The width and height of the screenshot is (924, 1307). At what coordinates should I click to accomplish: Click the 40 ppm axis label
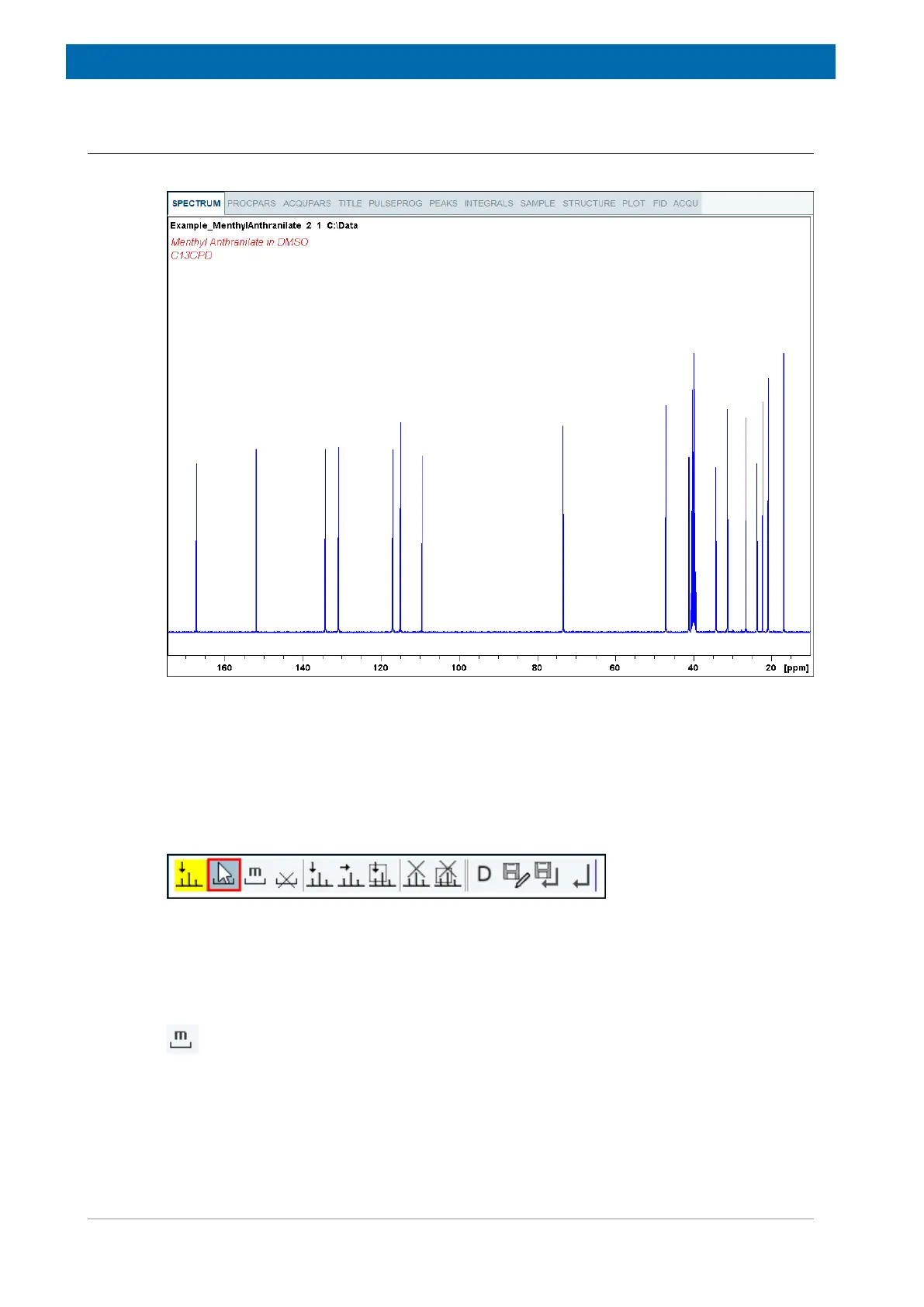pyautogui.click(x=693, y=667)
